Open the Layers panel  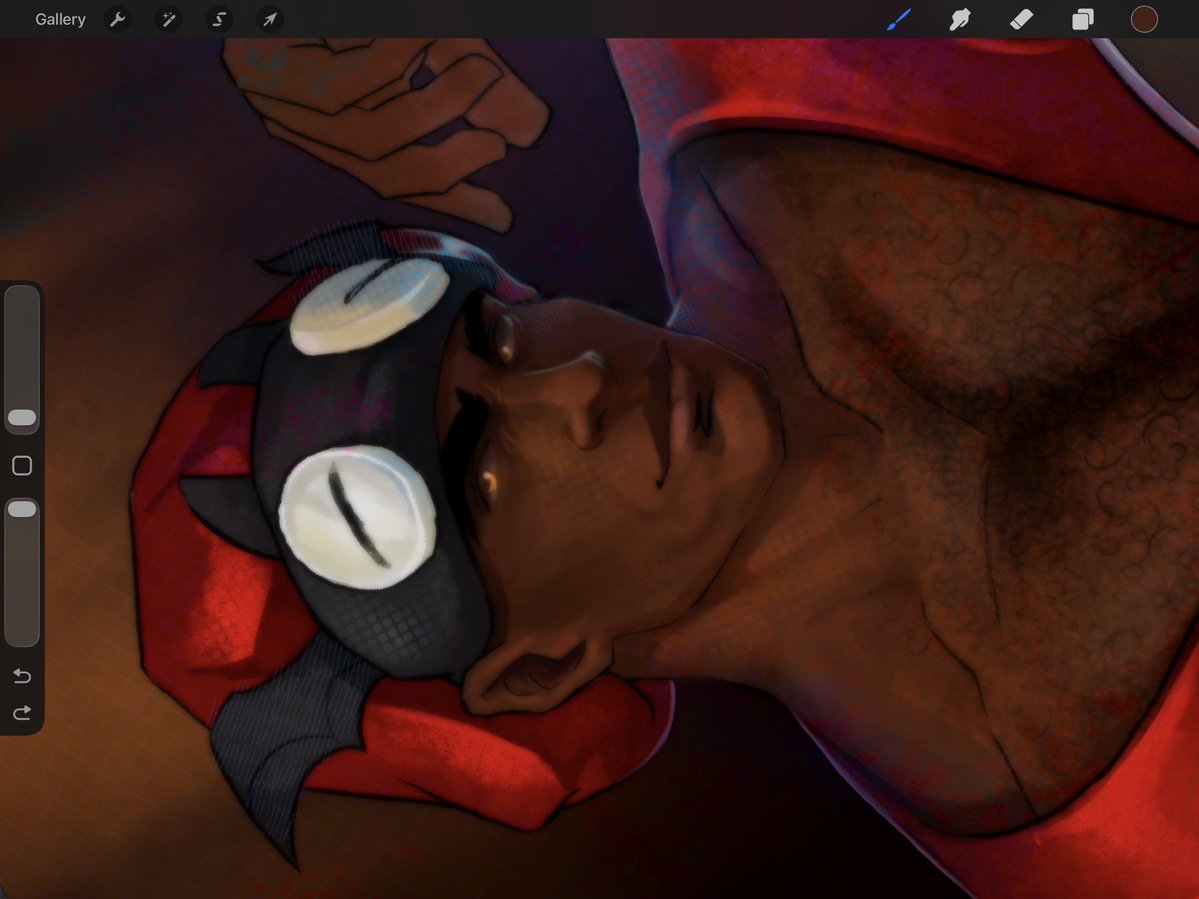click(x=1083, y=19)
